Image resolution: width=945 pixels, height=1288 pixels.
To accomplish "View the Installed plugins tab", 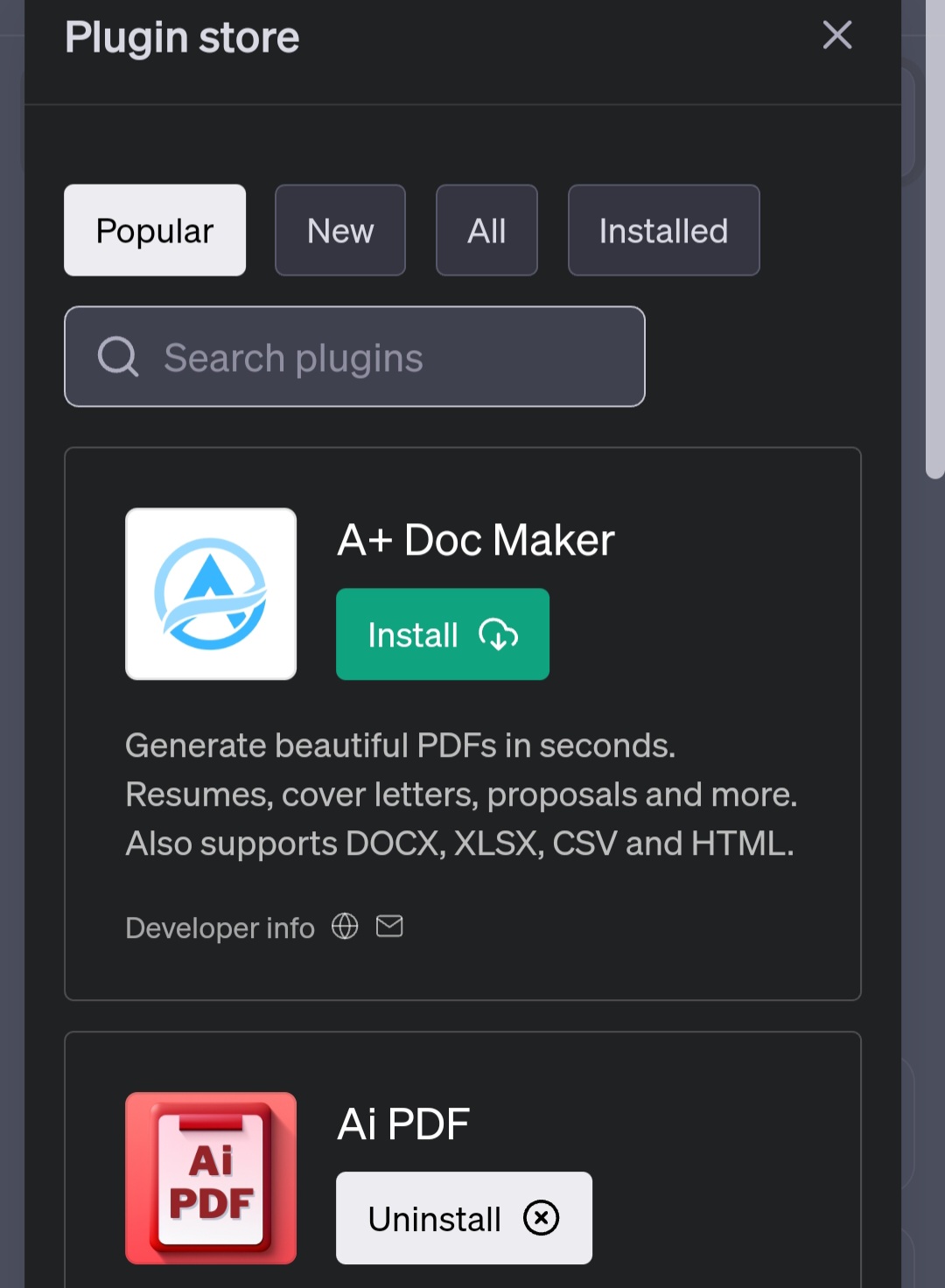I will pos(663,230).
